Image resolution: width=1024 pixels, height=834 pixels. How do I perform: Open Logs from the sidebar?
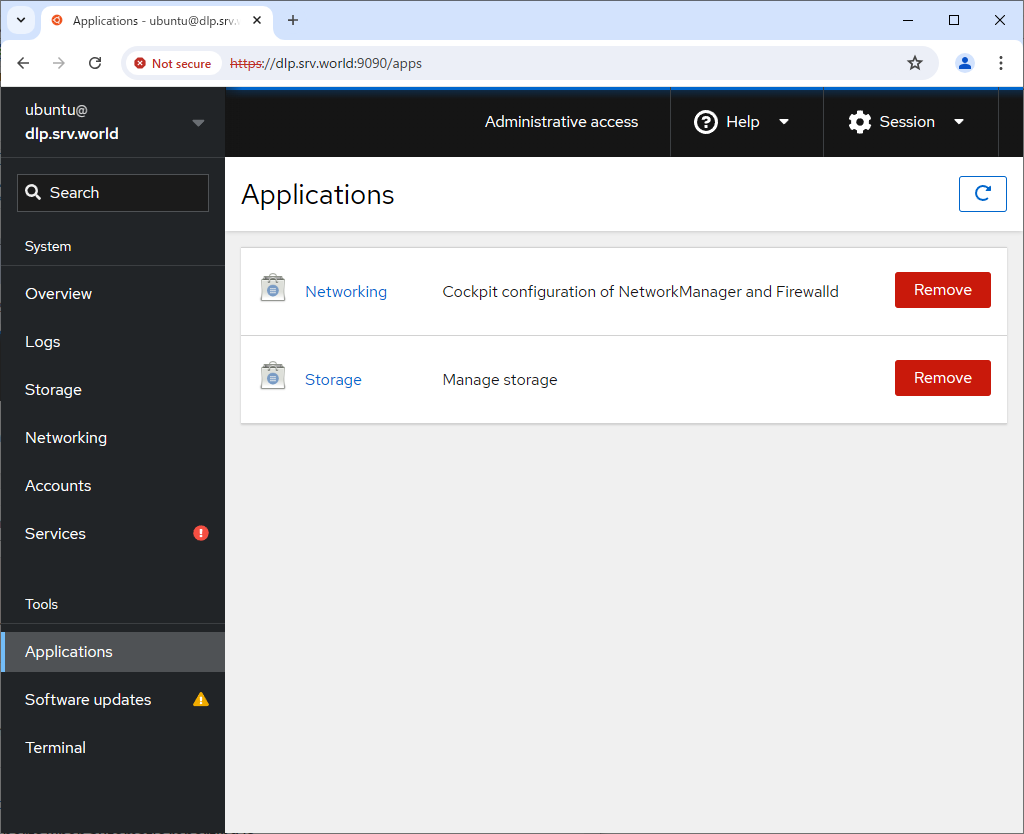click(112, 342)
